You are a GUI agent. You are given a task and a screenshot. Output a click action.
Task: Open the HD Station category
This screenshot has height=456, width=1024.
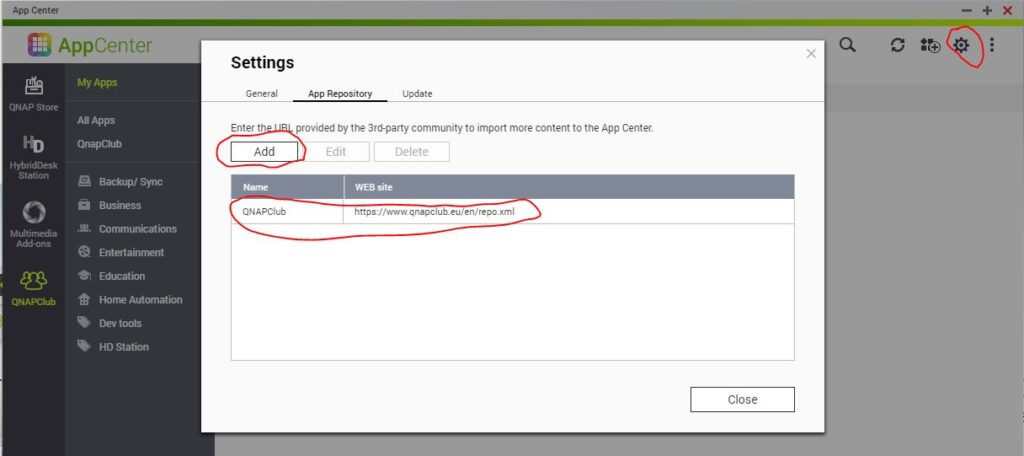(x=124, y=346)
